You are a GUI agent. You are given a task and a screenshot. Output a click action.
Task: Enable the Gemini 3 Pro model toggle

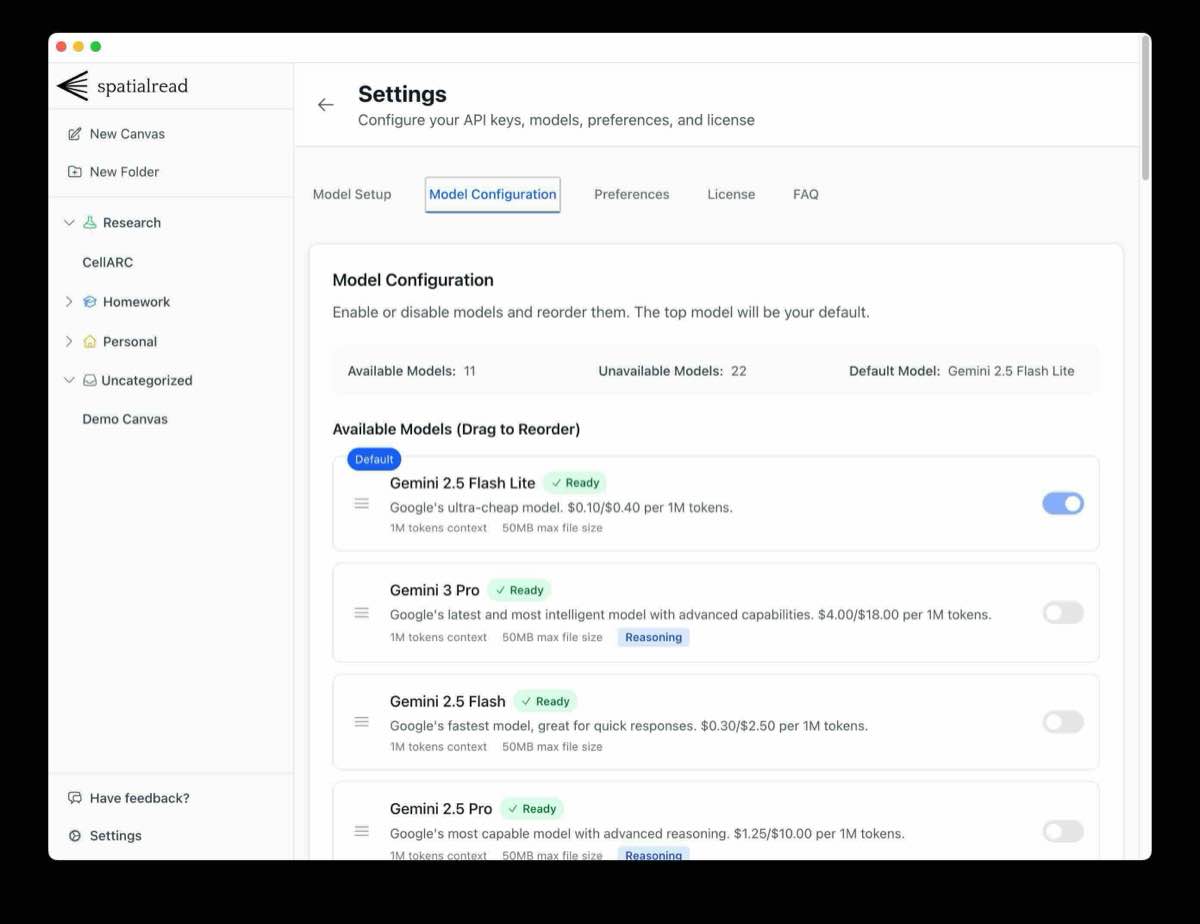click(1063, 613)
